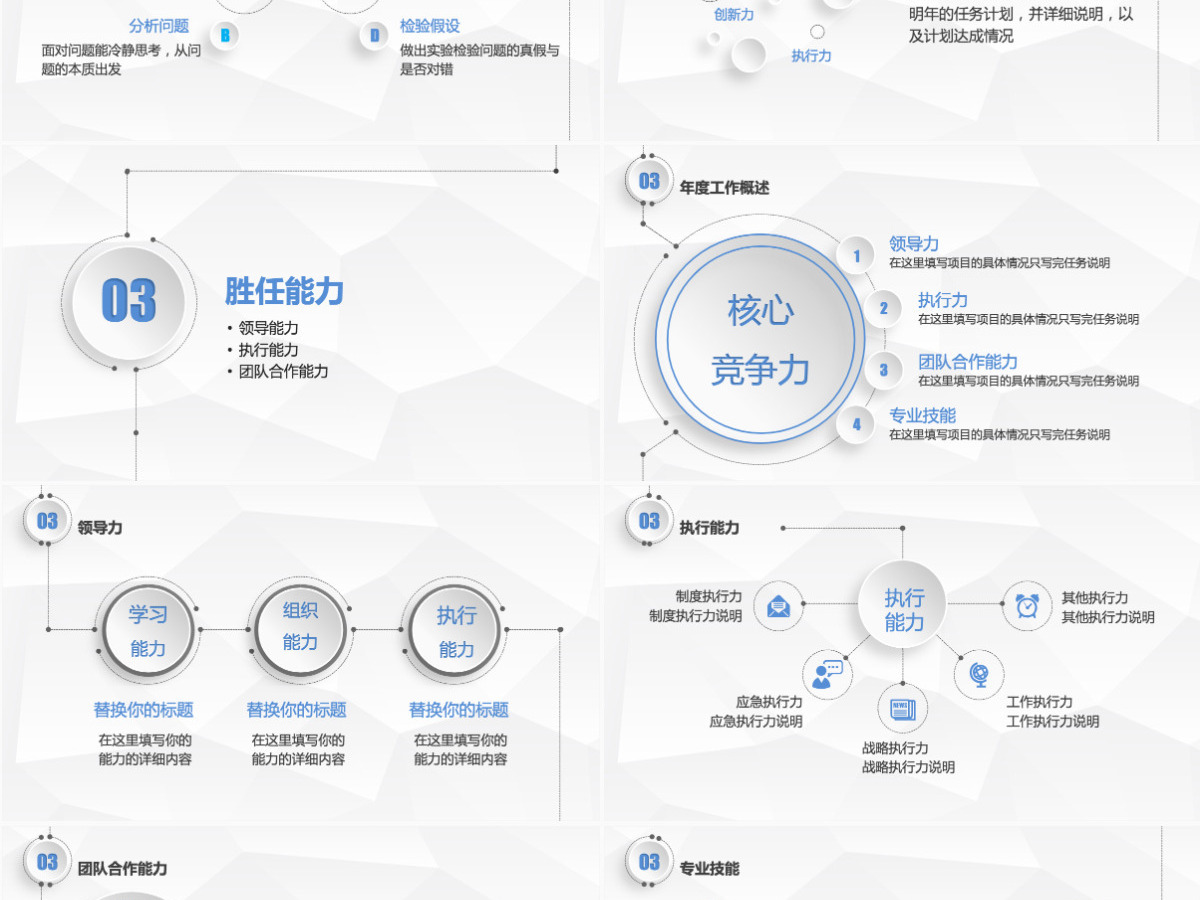Viewport: 1200px width, 900px height.
Task: Click description line under blue 领导力
Action: (x=999, y=263)
